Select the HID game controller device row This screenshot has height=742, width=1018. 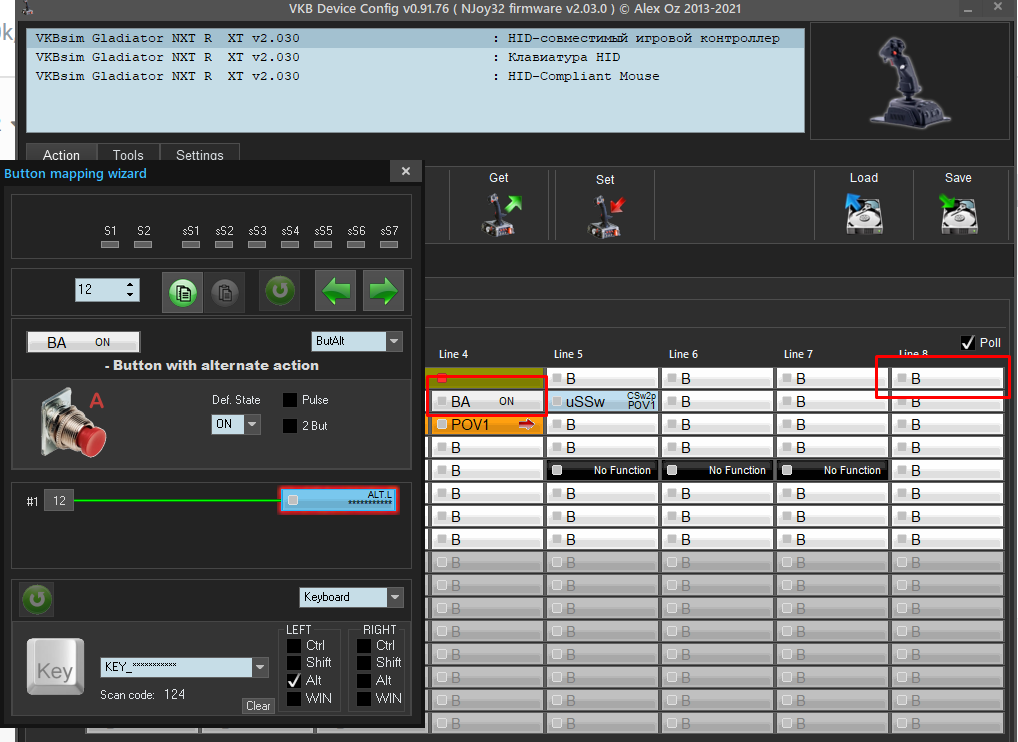415,38
